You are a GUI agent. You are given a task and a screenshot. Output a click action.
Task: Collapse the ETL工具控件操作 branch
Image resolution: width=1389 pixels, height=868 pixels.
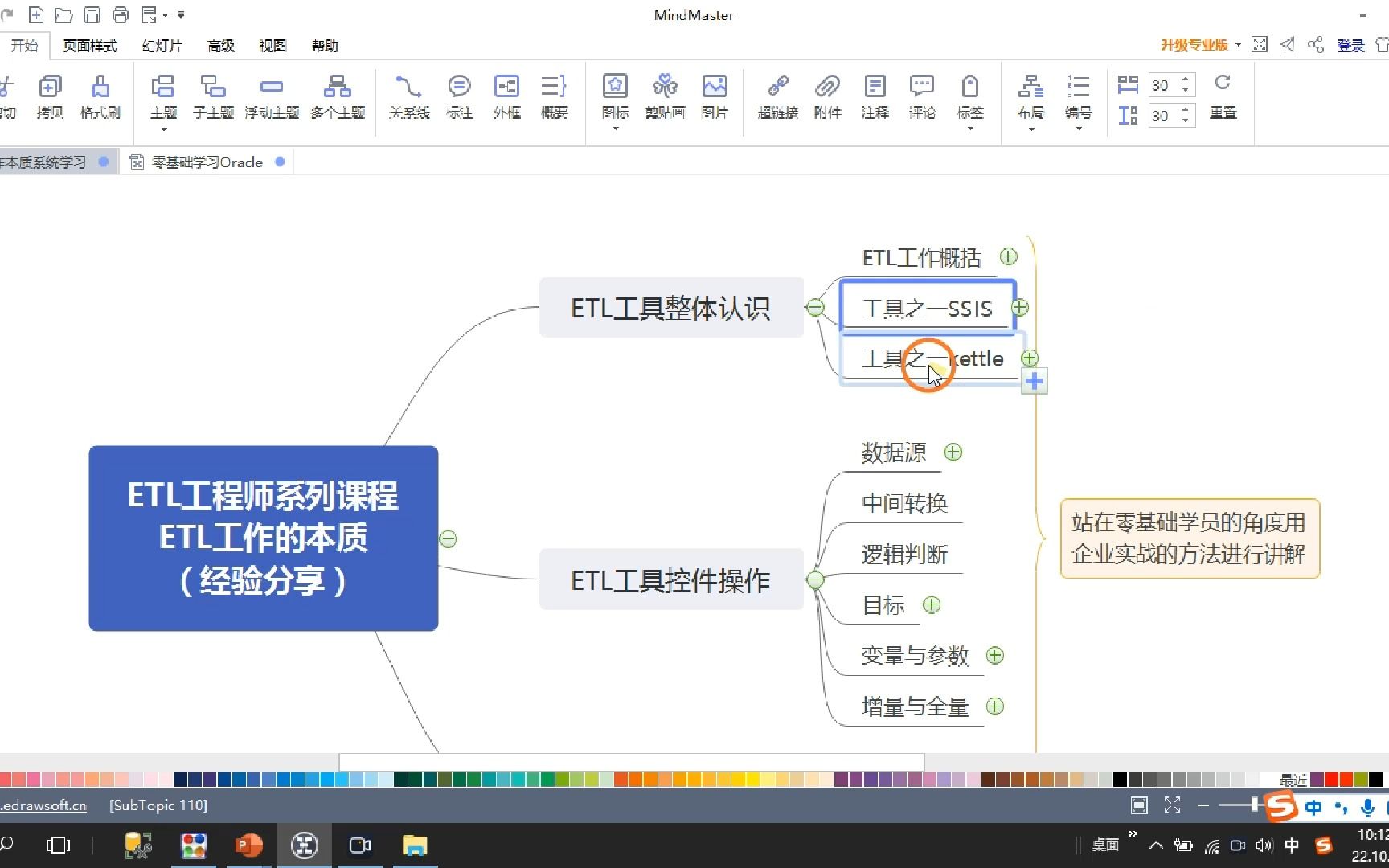click(815, 579)
